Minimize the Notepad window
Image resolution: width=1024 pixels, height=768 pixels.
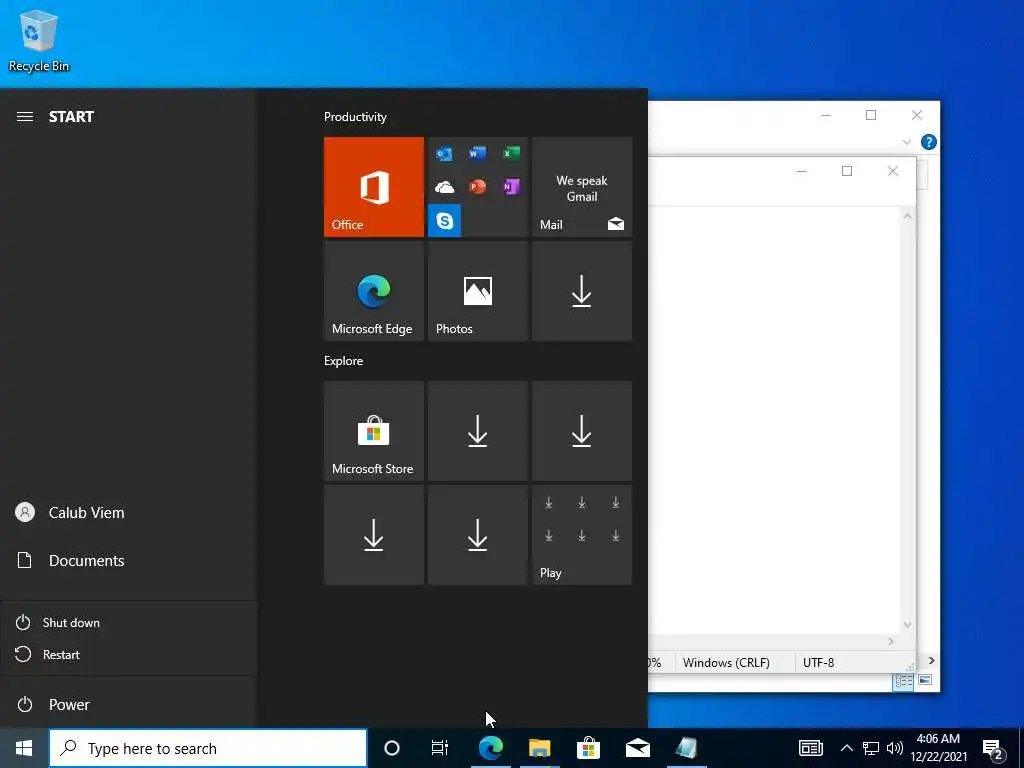(x=802, y=171)
